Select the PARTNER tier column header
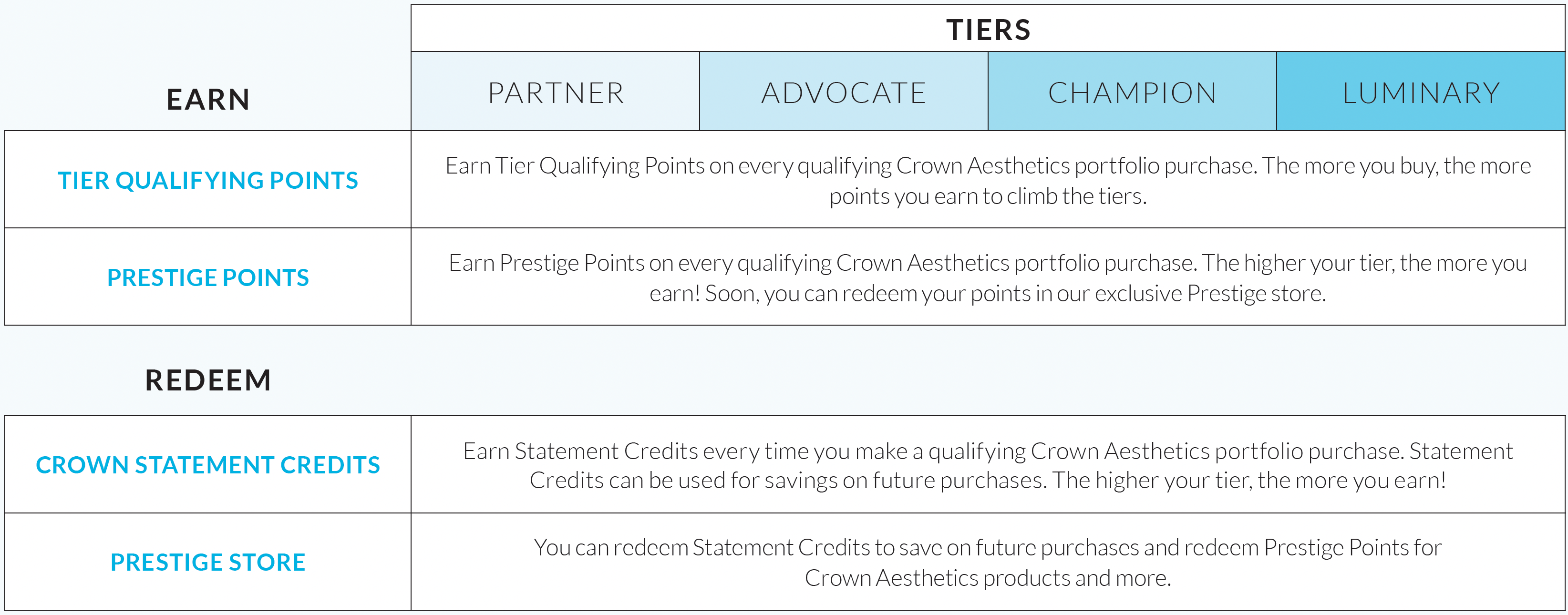 [x=556, y=93]
